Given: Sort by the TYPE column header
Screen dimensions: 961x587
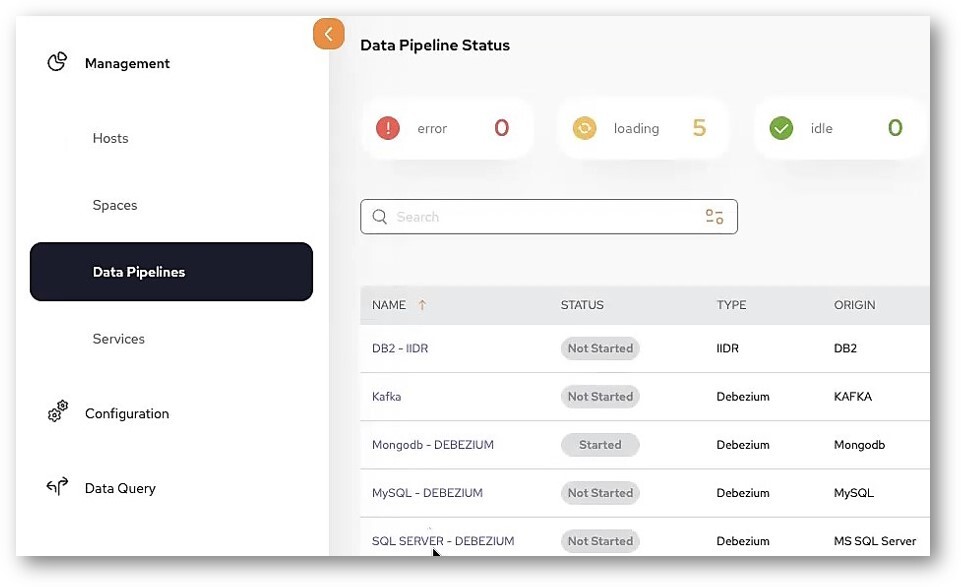Looking at the screenshot, I should coord(731,305).
